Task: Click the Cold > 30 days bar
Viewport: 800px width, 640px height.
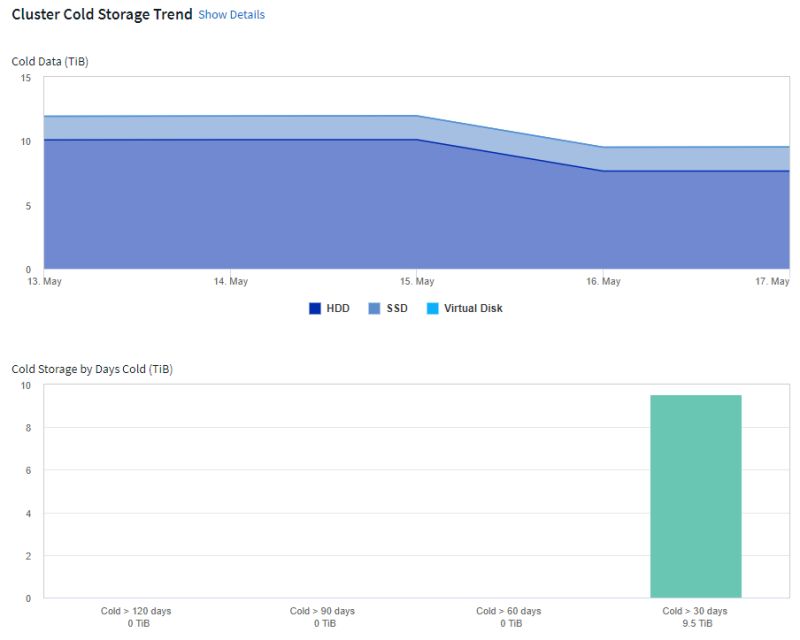Action: (x=696, y=495)
